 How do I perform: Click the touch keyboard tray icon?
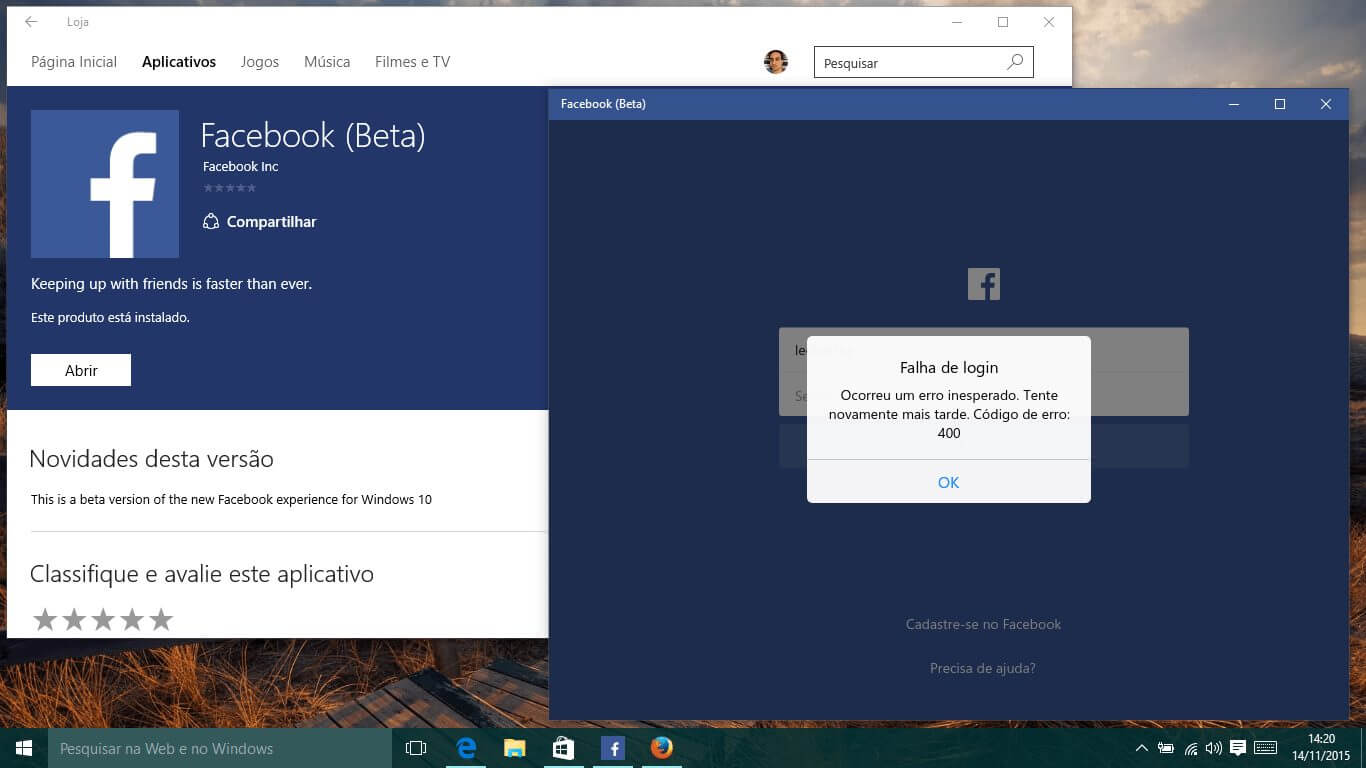pos(1265,748)
